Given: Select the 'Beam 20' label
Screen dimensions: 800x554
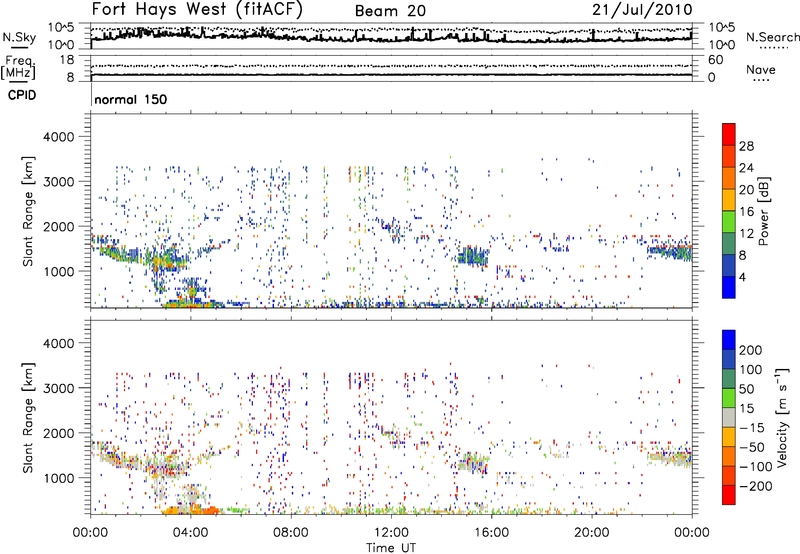Looking at the screenshot, I should click(390, 11).
